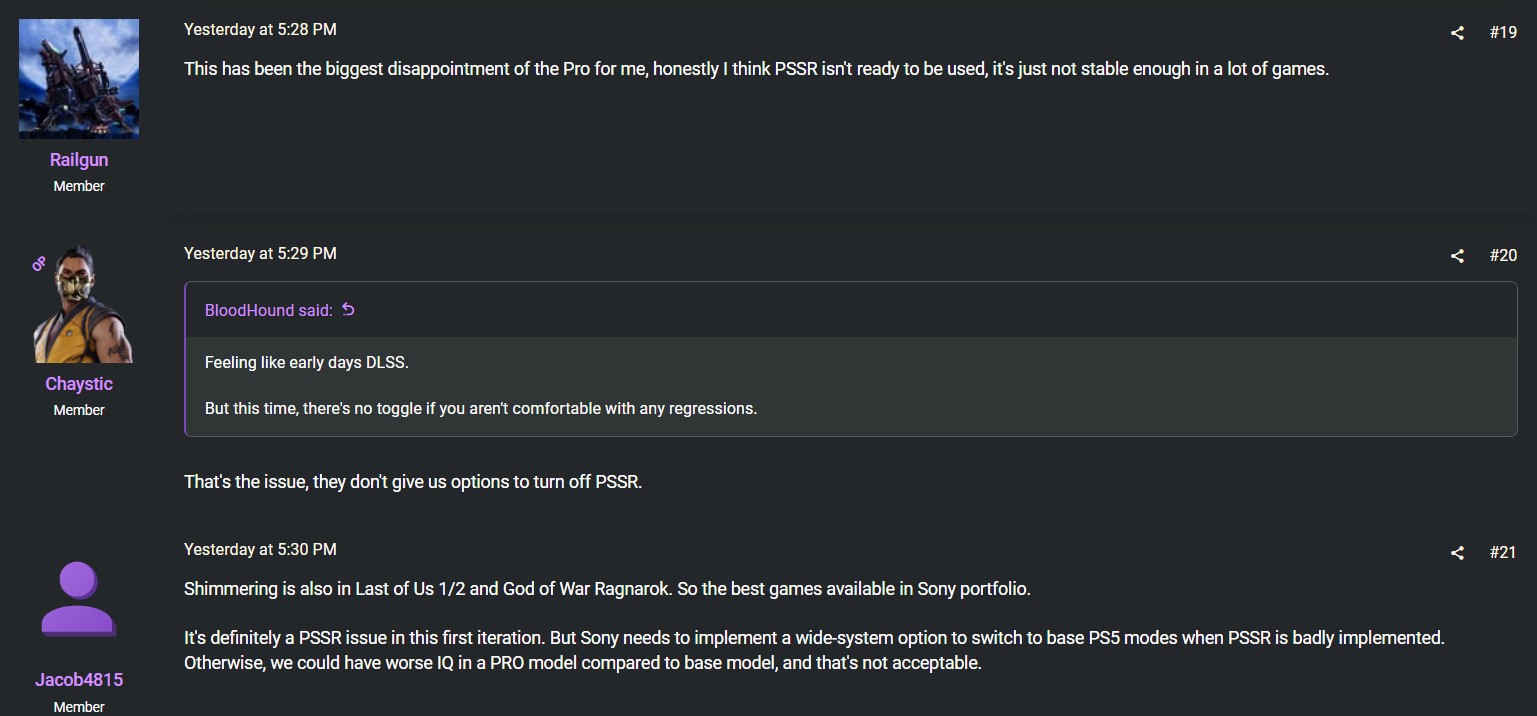Click "Yesterday at 5:29 PM" timestamp
Screen dimensions: 1537x716
260,254
